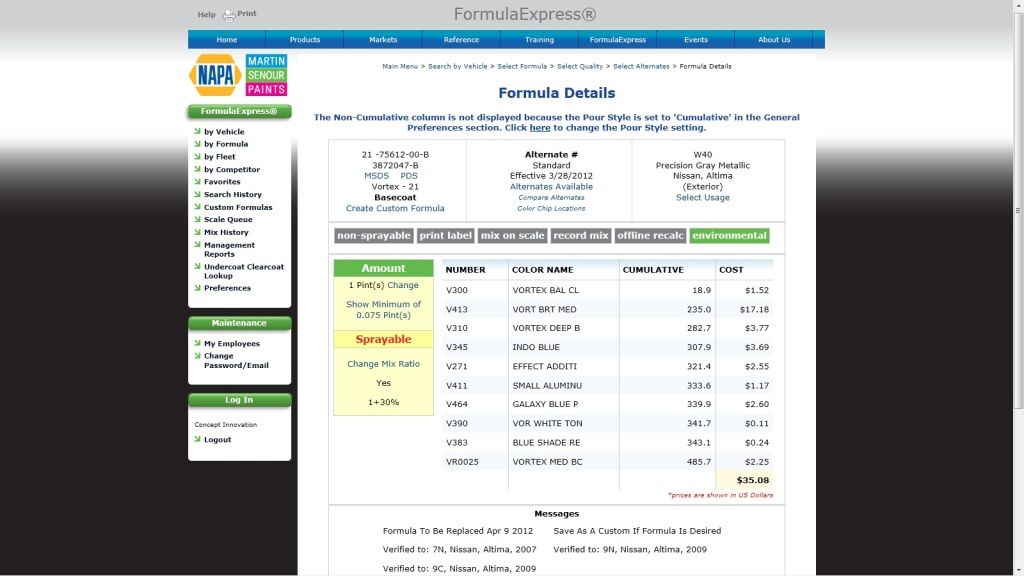Image resolution: width=1024 pixels, height=576 pixels.
Task: Open the About Us menu tab
Action: coord(774,39)
